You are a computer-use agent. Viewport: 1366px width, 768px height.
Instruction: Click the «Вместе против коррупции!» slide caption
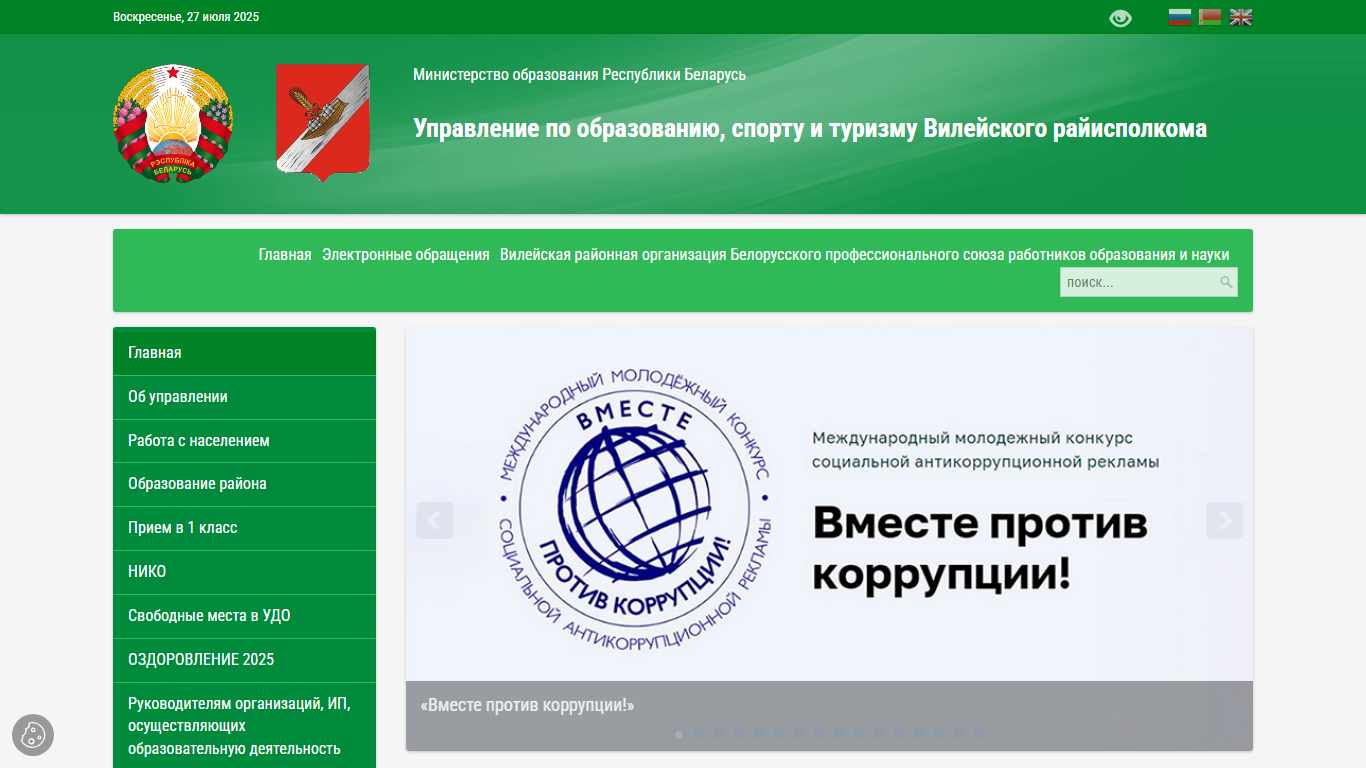528,705
